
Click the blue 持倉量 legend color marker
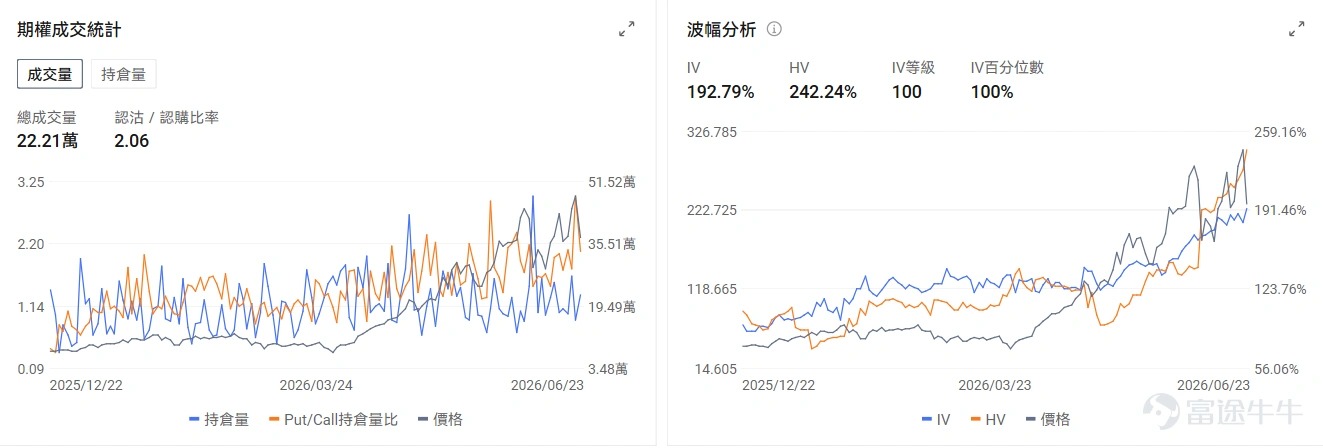[x=194, y=420]
